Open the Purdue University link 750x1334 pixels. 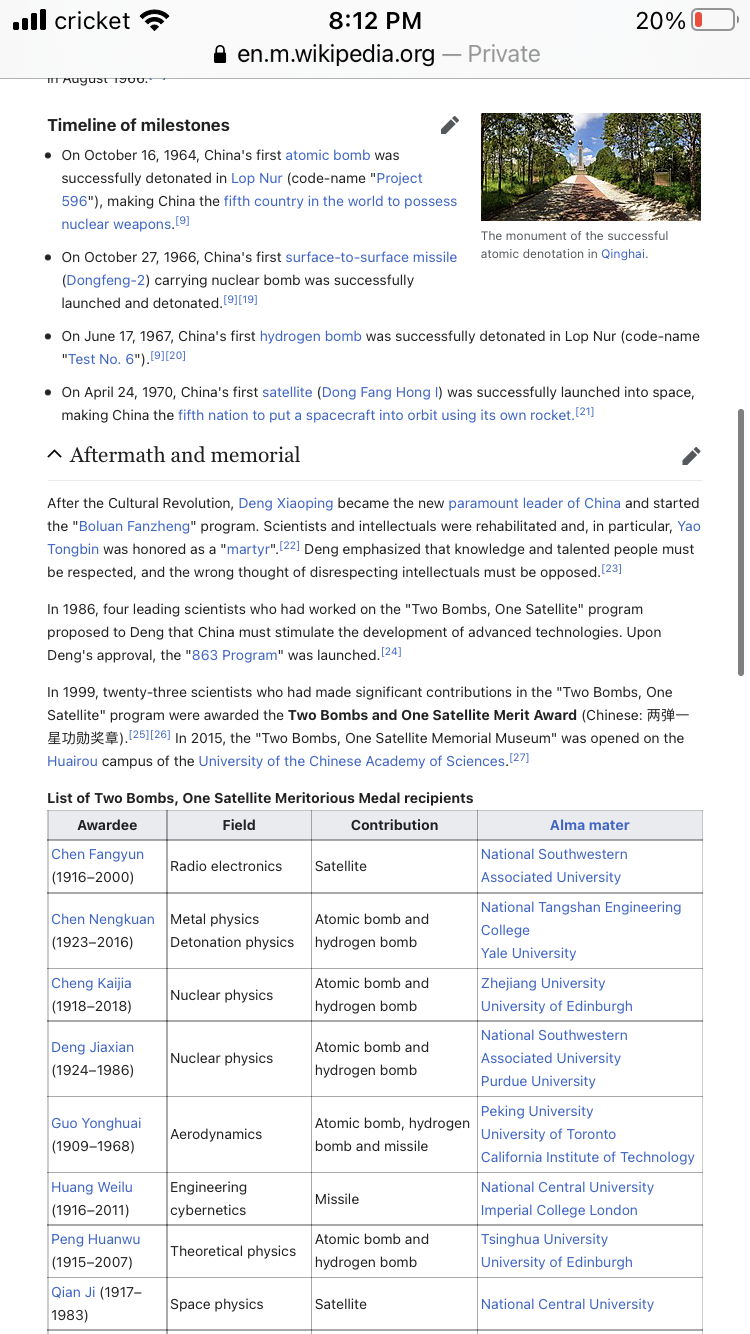point(538,1081)
